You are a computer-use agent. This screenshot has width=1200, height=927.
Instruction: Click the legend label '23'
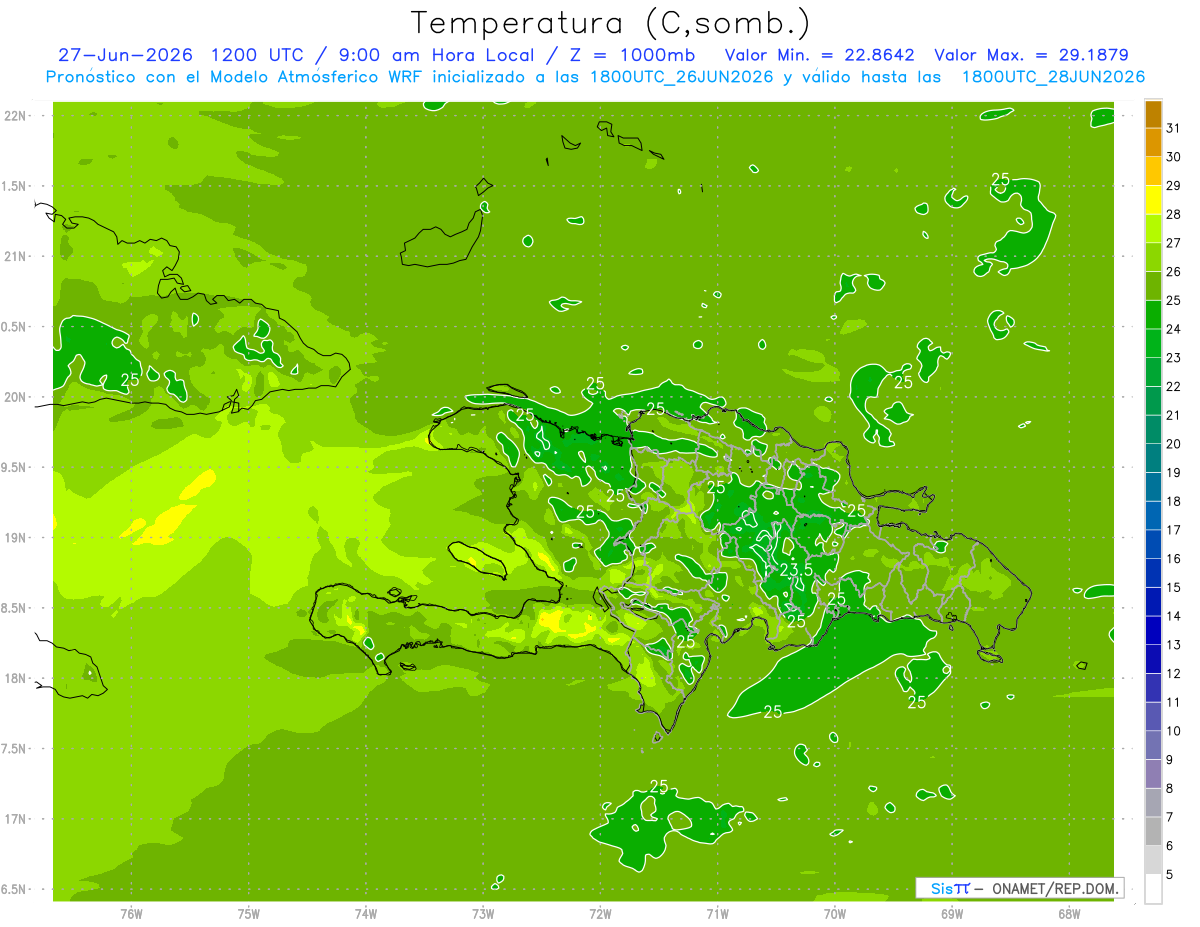coord(1174,358)
